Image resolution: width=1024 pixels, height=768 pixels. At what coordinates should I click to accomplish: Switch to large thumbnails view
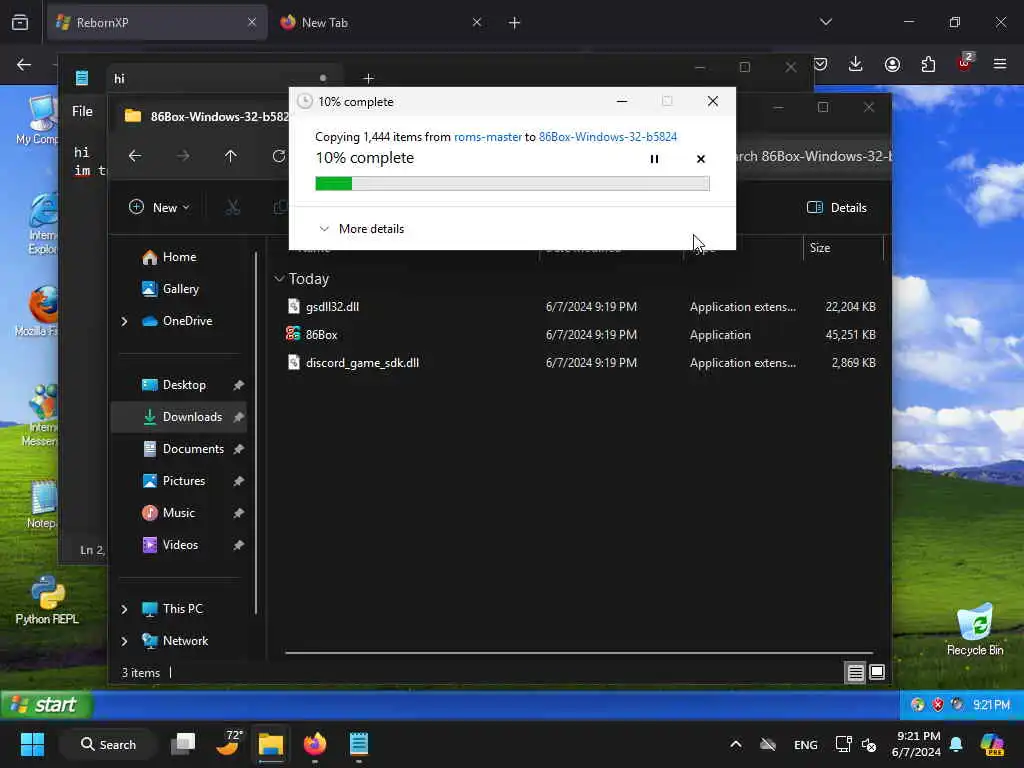pos(877,672)
